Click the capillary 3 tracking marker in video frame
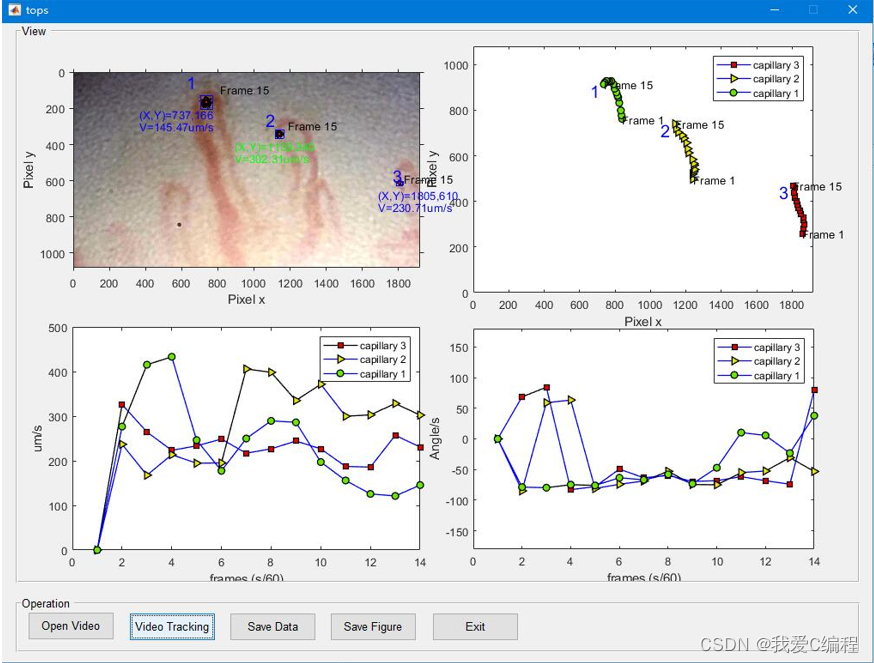 point(400,183)
